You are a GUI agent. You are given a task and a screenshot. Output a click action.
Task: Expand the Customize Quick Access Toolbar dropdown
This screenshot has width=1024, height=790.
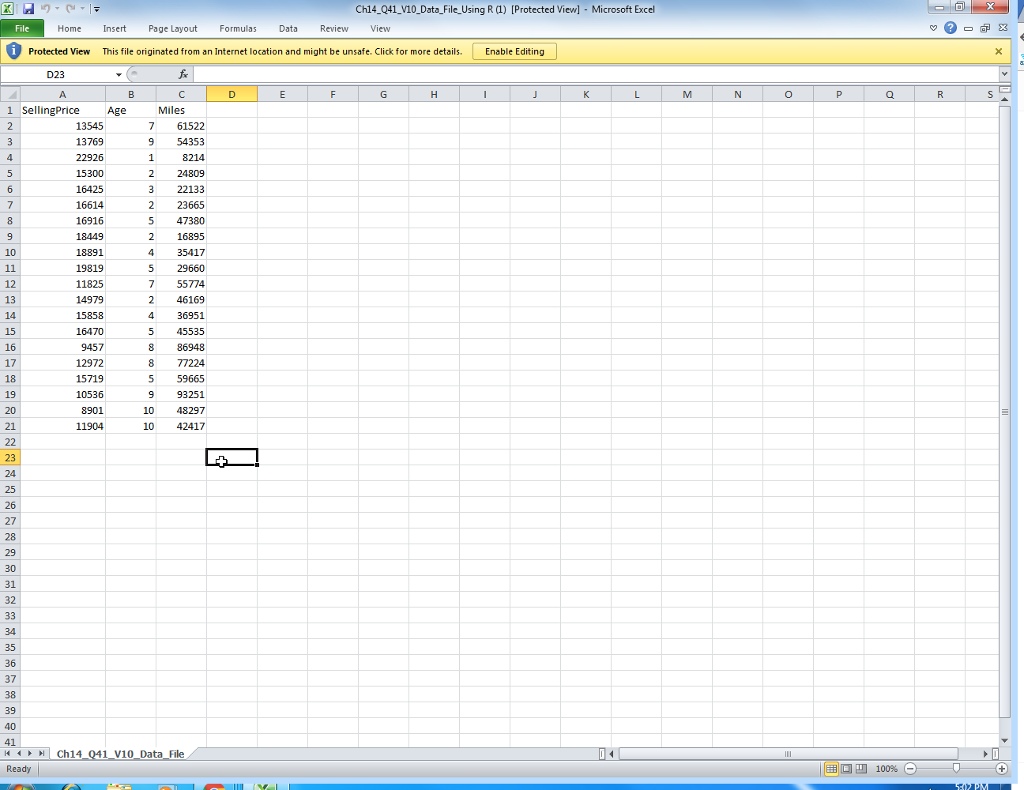pos(96,8)
